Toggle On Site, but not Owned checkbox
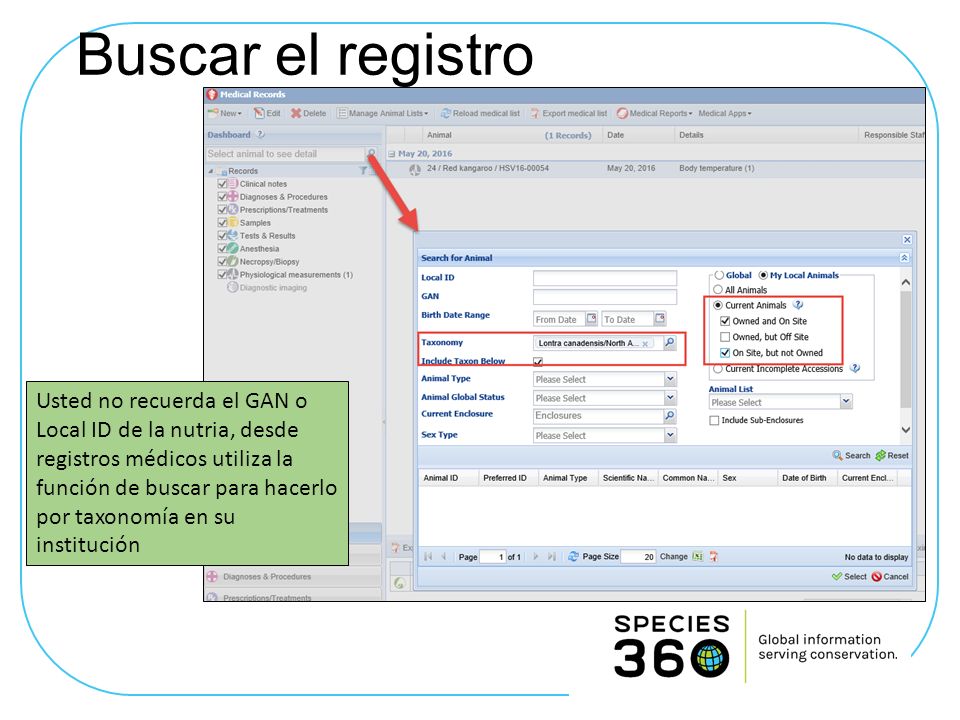960x720 pixels. (x=725, y=353)
